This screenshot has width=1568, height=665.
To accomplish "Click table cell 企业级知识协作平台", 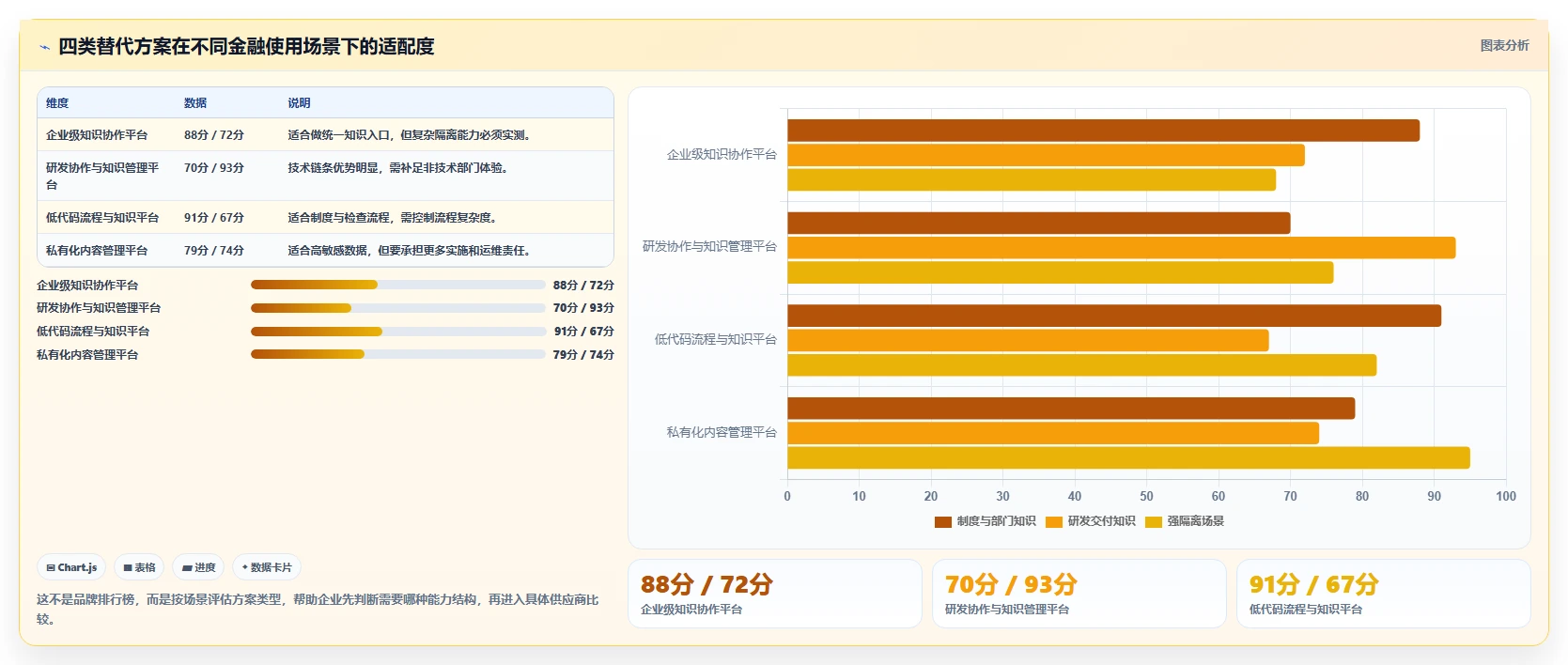I will click(x=97, y=135).
